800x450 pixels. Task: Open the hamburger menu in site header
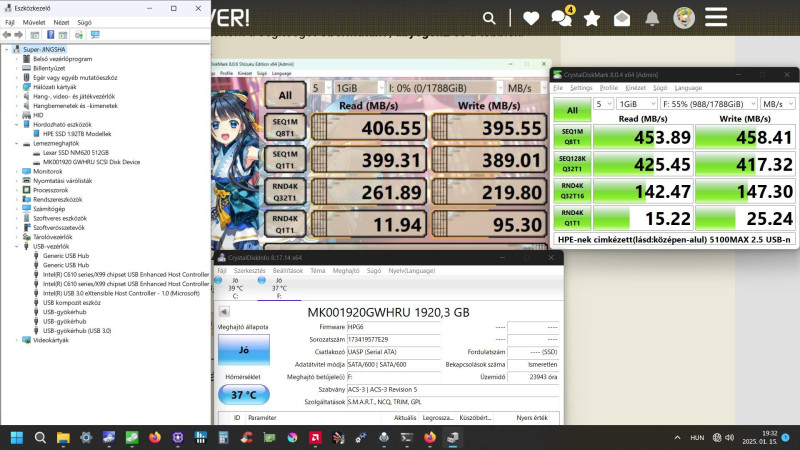tap(716, 17)
